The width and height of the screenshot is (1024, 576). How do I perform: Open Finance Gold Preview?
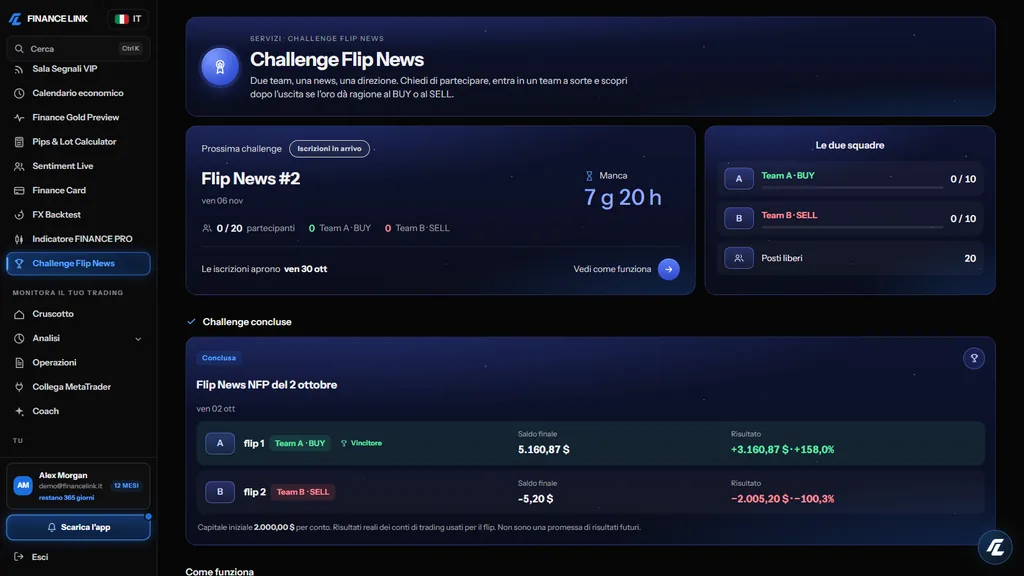click(x=78, y=118)
